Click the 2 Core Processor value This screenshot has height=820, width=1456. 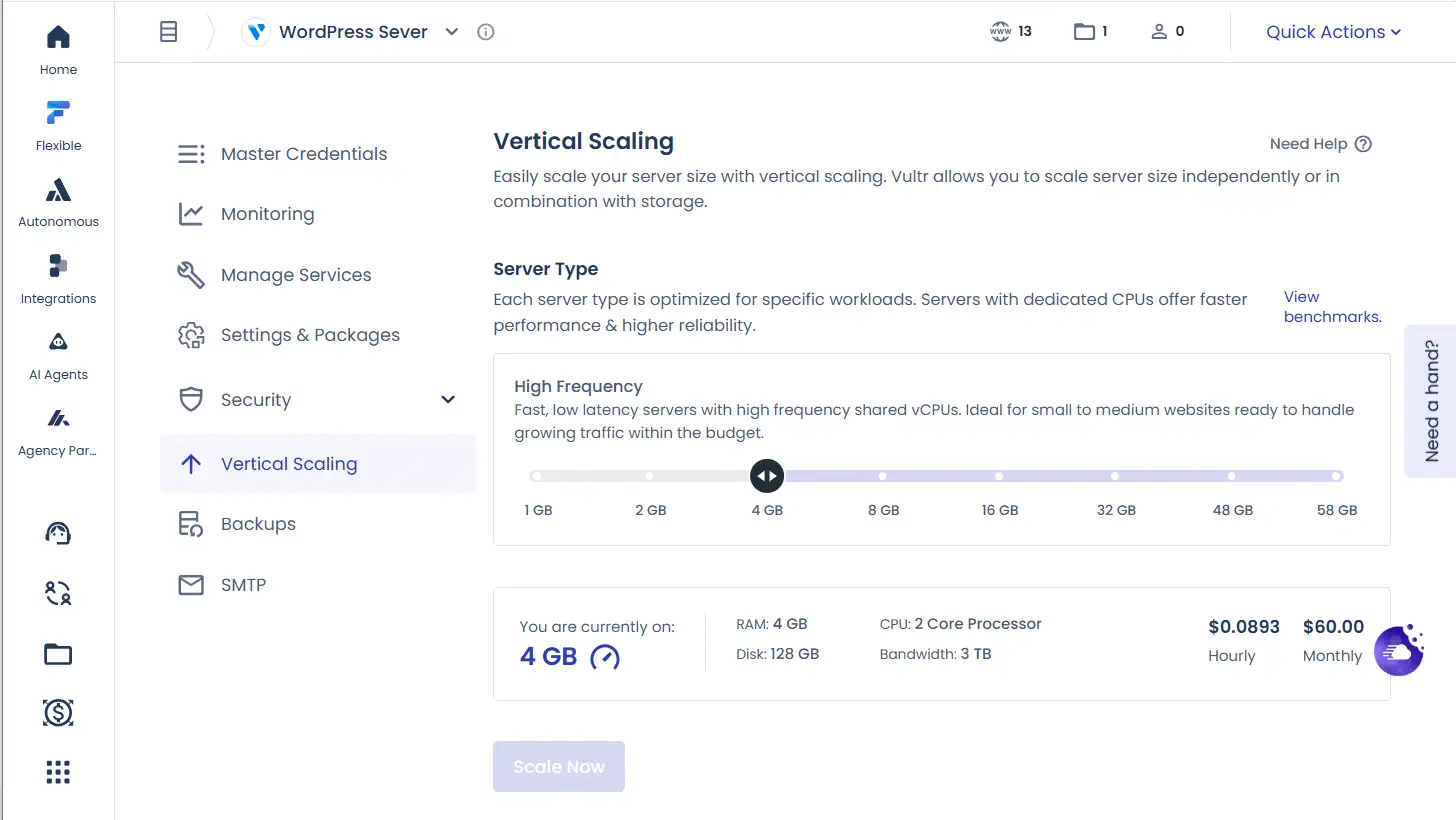(978, 624)
